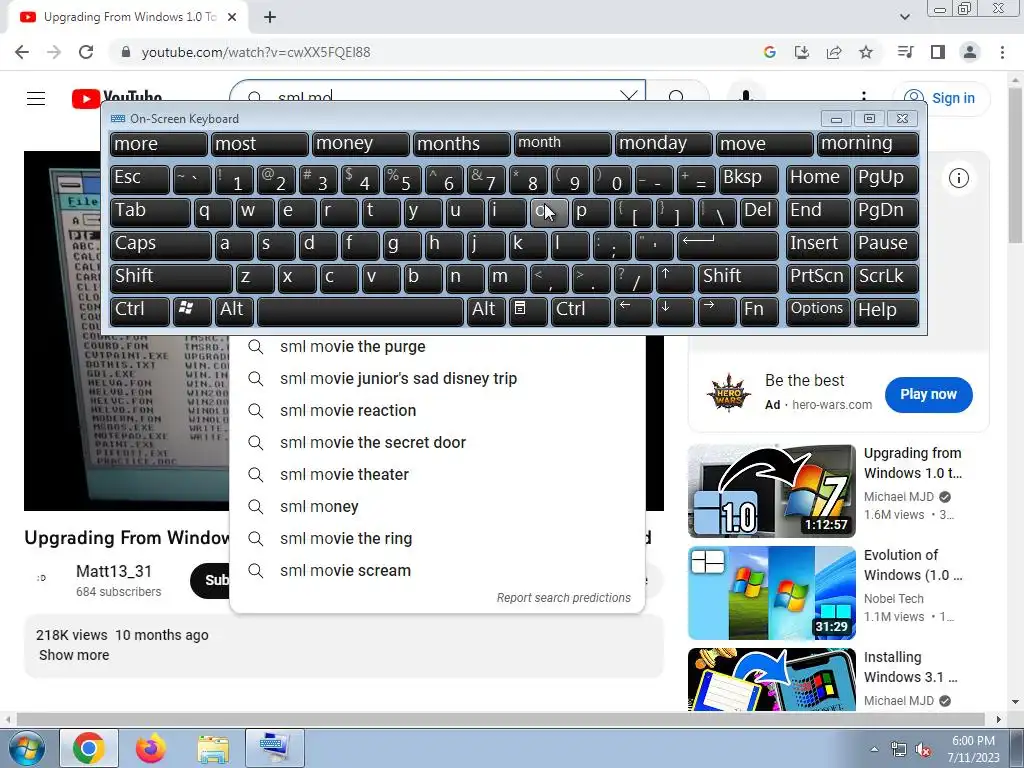Tap the spacebar on On-Screen Keyboard
This screenshot has width=1024, height=768.
tap(360, 310)
